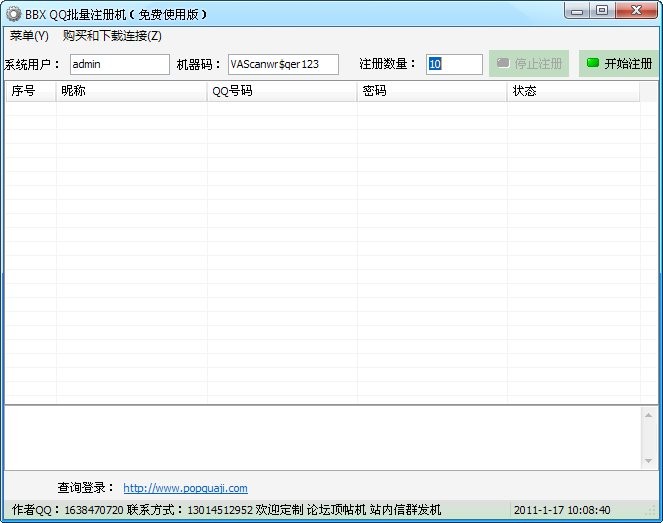This screenshot has height=523, width=663.
Task: Close the BBX QQ批量注册机 window
Action: coord(636,11)
